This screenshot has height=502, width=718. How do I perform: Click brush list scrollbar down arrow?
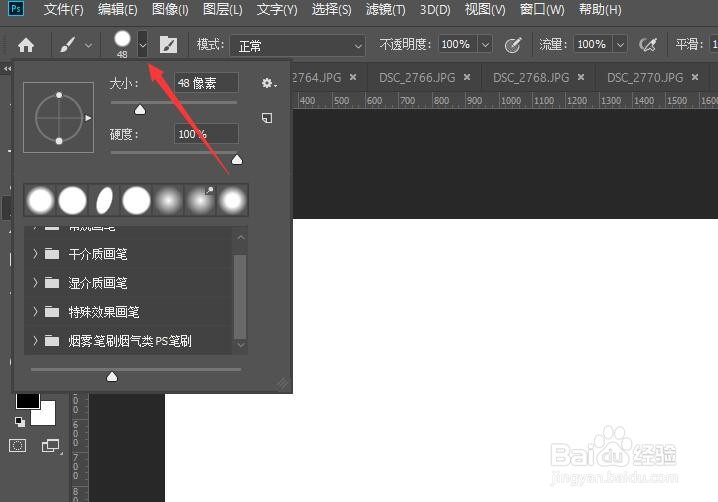point(241,345)
